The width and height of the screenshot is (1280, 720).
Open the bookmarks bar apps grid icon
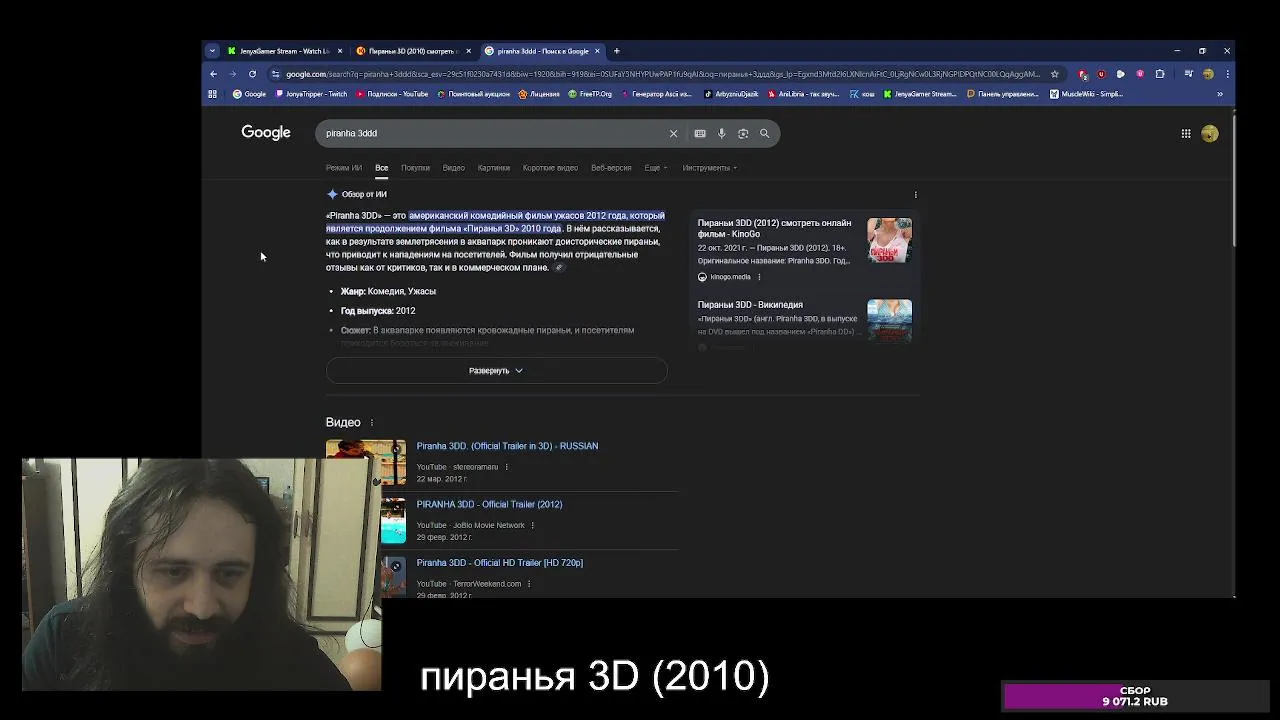[212, 94]
